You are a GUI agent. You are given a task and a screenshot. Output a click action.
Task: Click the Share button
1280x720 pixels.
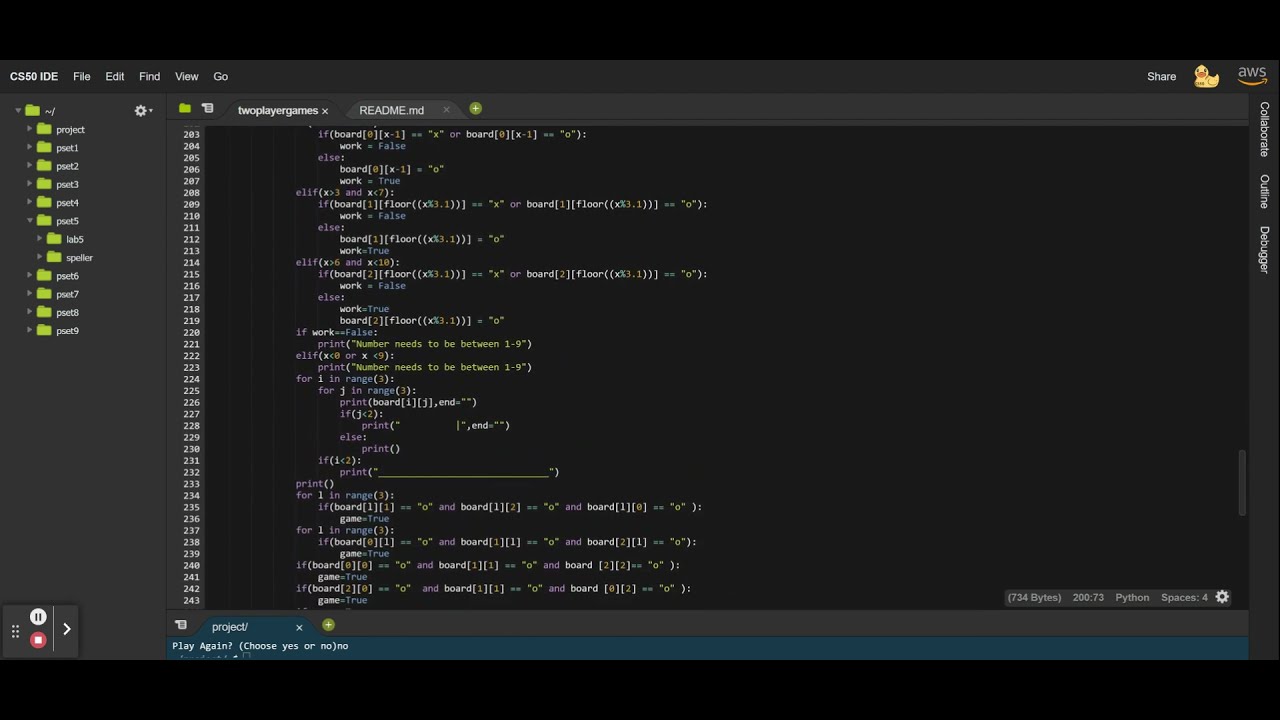(x=1161, y=76)
